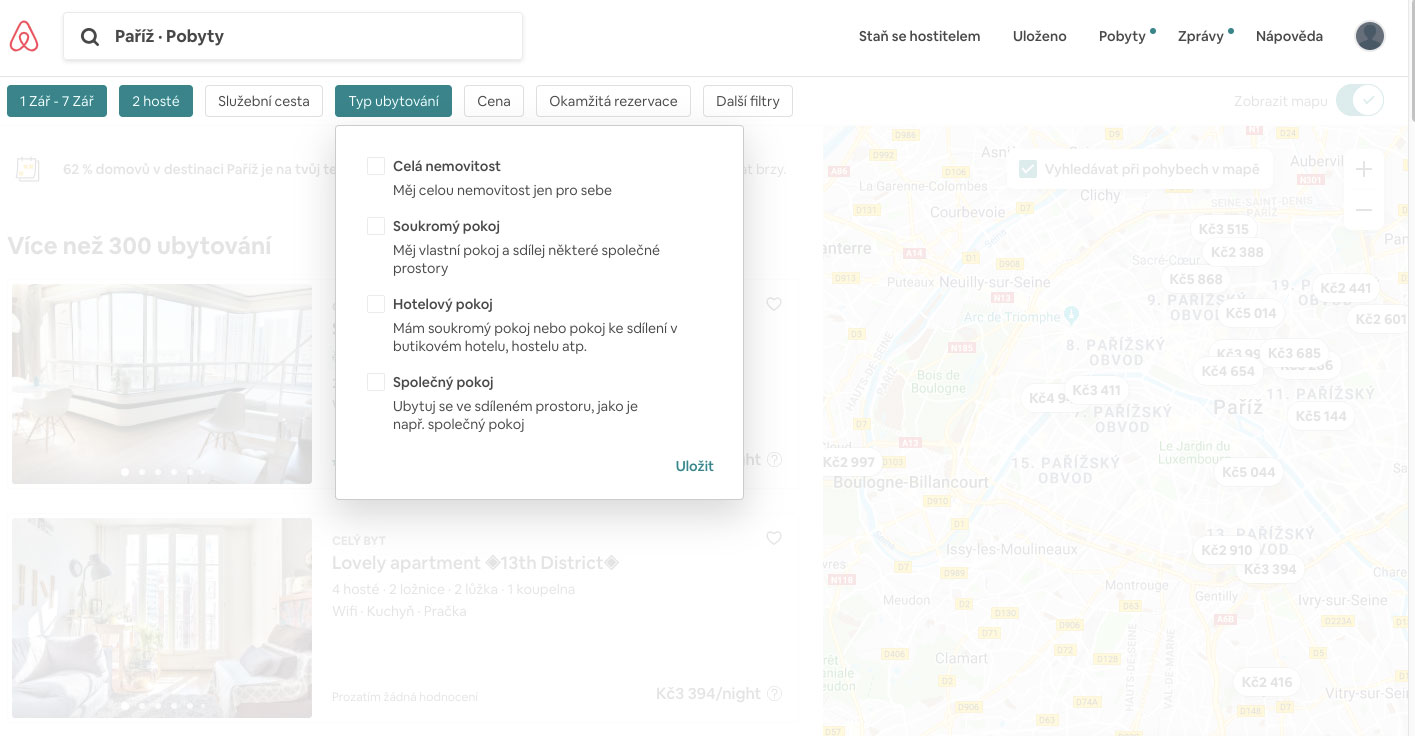Image resolution: width=1415 pixels, height=736 pixels.
Task: Select the Kč2 388 map price marker
Action: [1237, 252]
